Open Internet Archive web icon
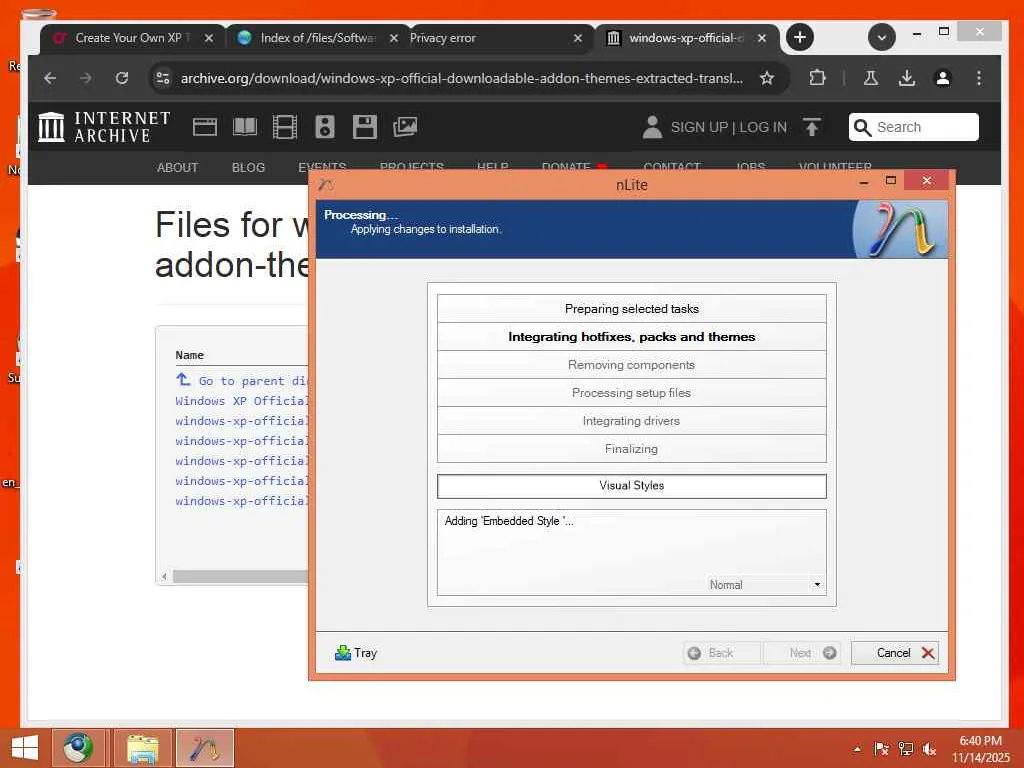 [x=205, y=127]
